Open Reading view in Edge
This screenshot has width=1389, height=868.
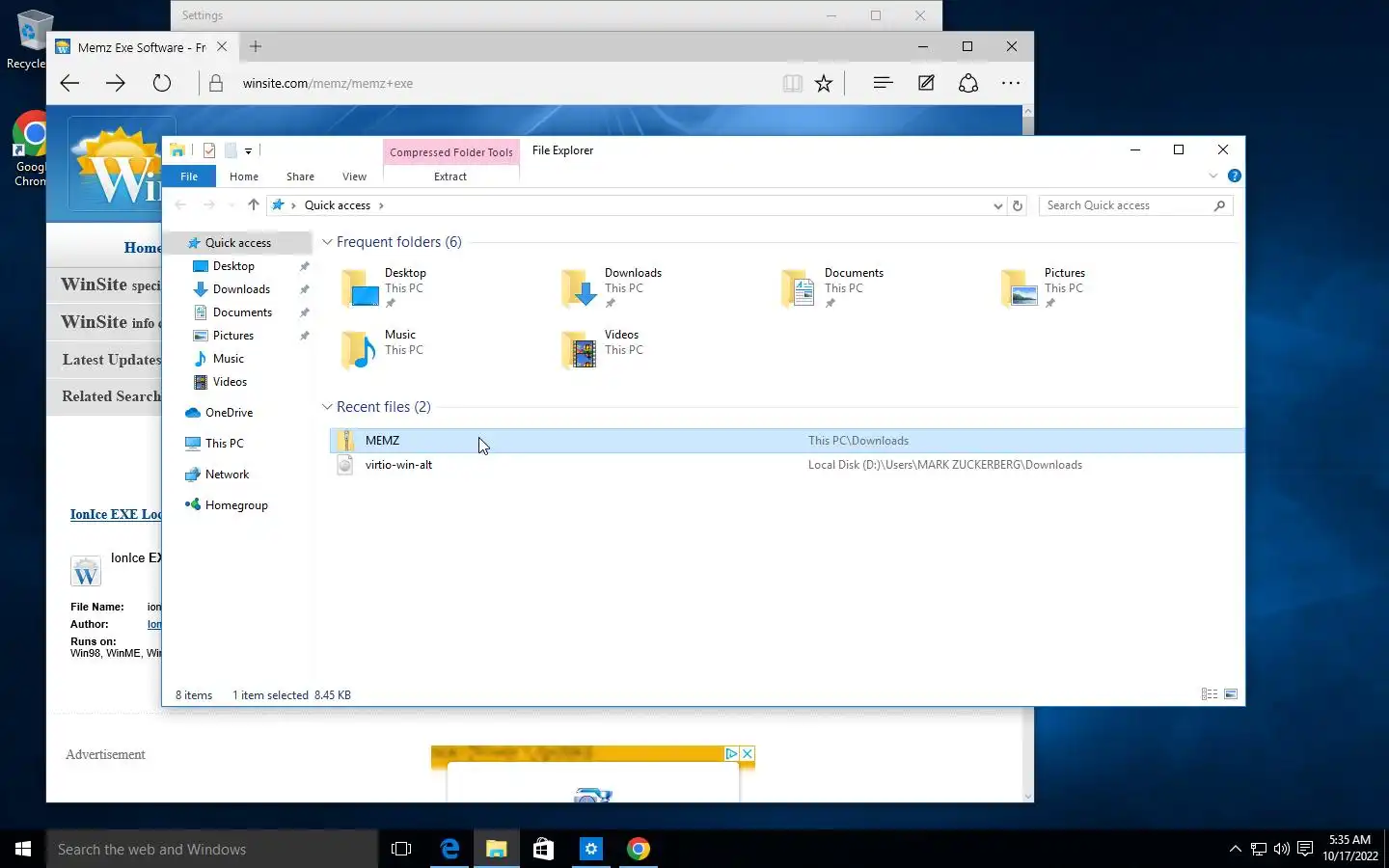pos(793,84)
